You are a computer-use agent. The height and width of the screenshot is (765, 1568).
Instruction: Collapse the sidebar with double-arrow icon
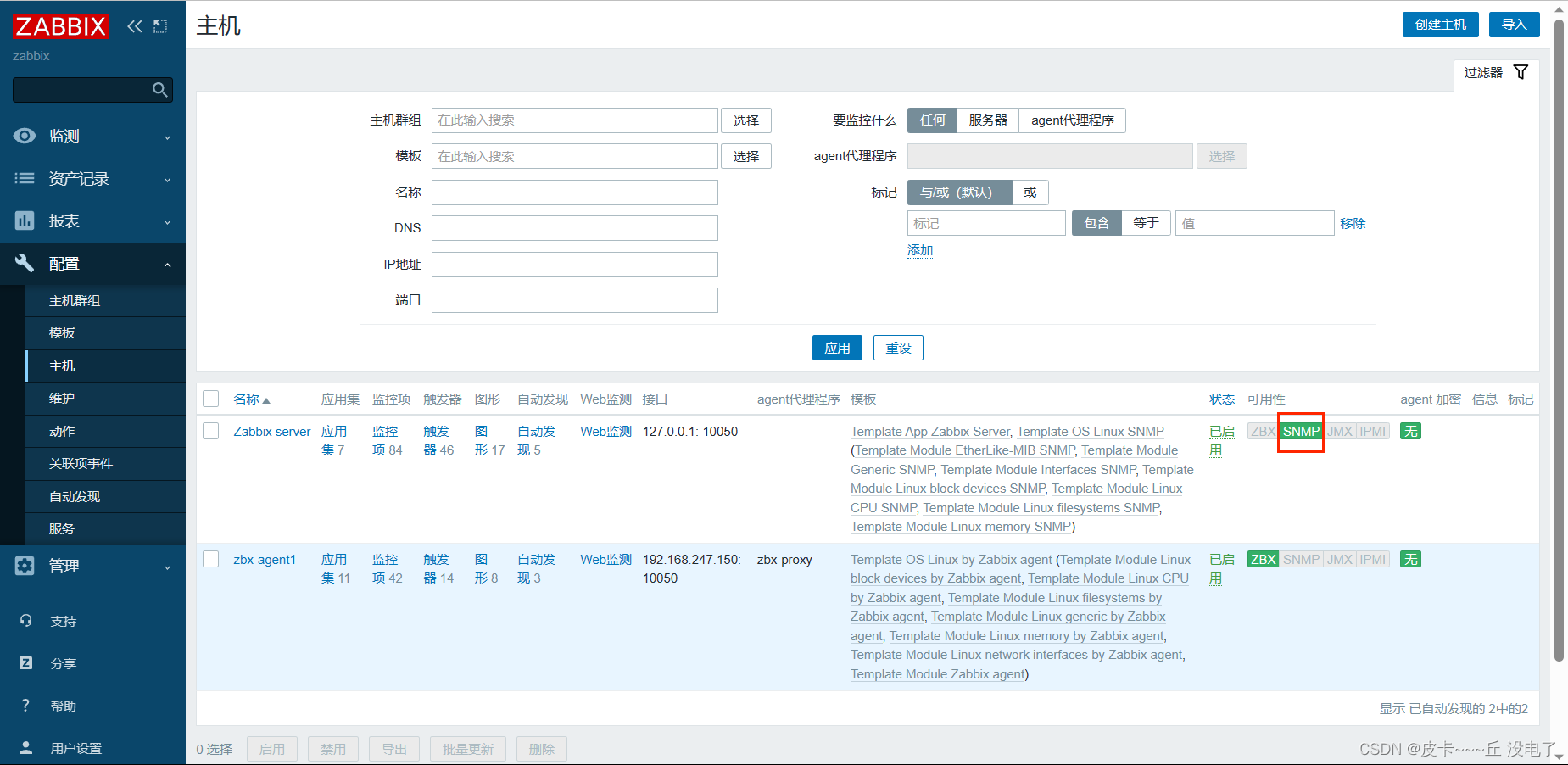134,26
